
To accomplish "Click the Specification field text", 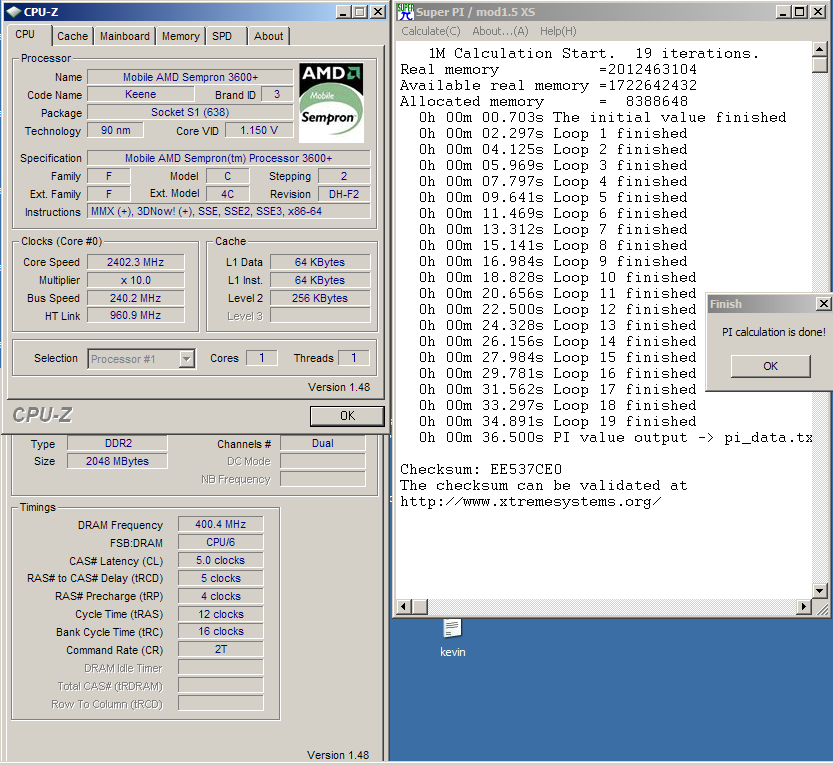I will pos(228,158).
